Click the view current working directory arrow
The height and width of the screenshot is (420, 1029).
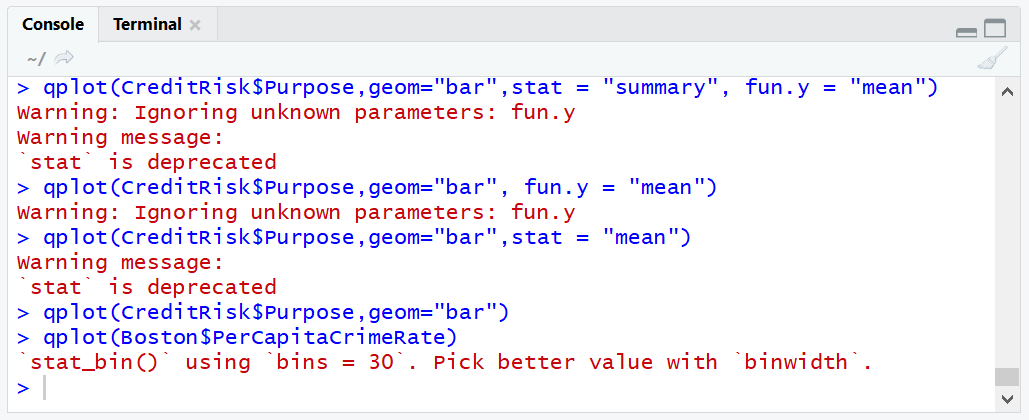point(65,58)
